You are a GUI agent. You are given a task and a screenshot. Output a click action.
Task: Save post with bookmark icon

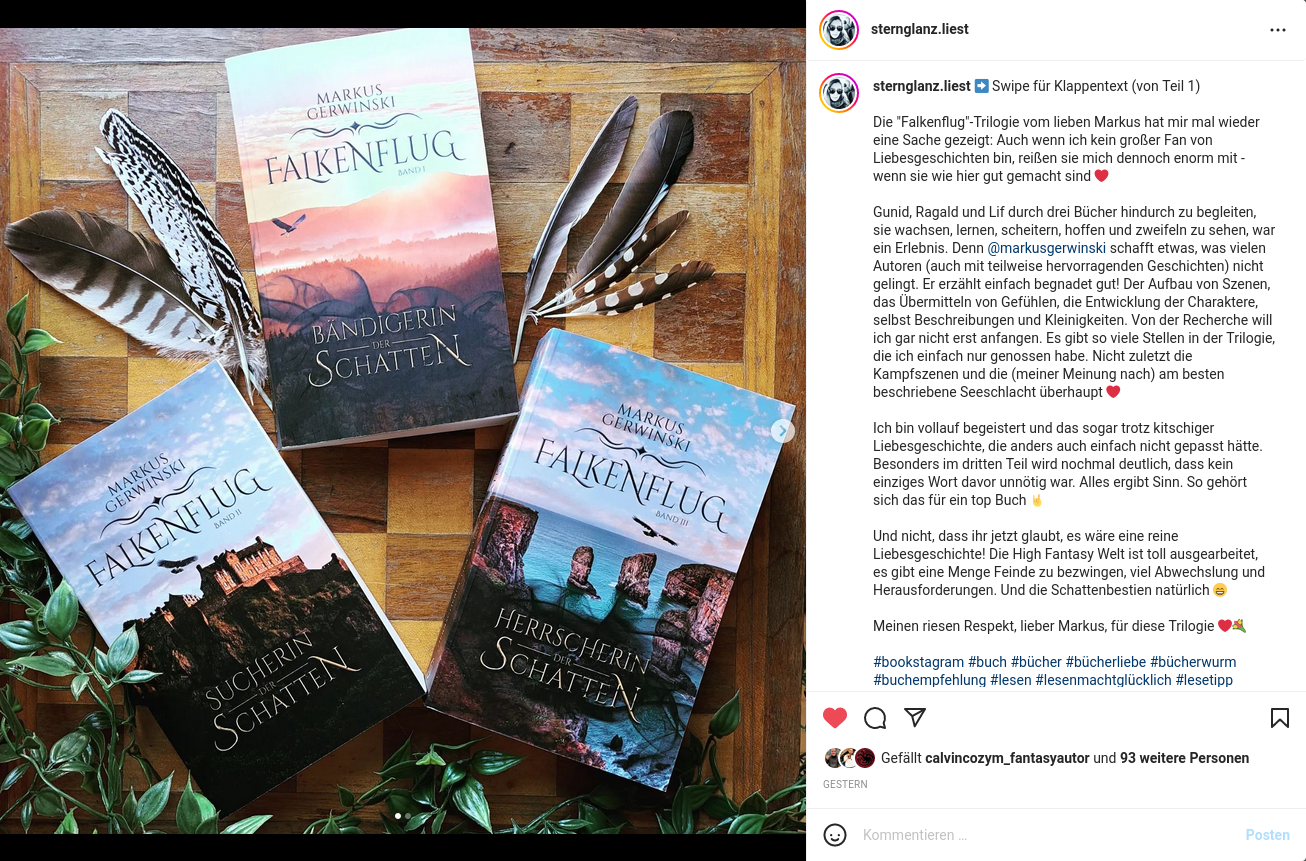(x=1279, y=718)
